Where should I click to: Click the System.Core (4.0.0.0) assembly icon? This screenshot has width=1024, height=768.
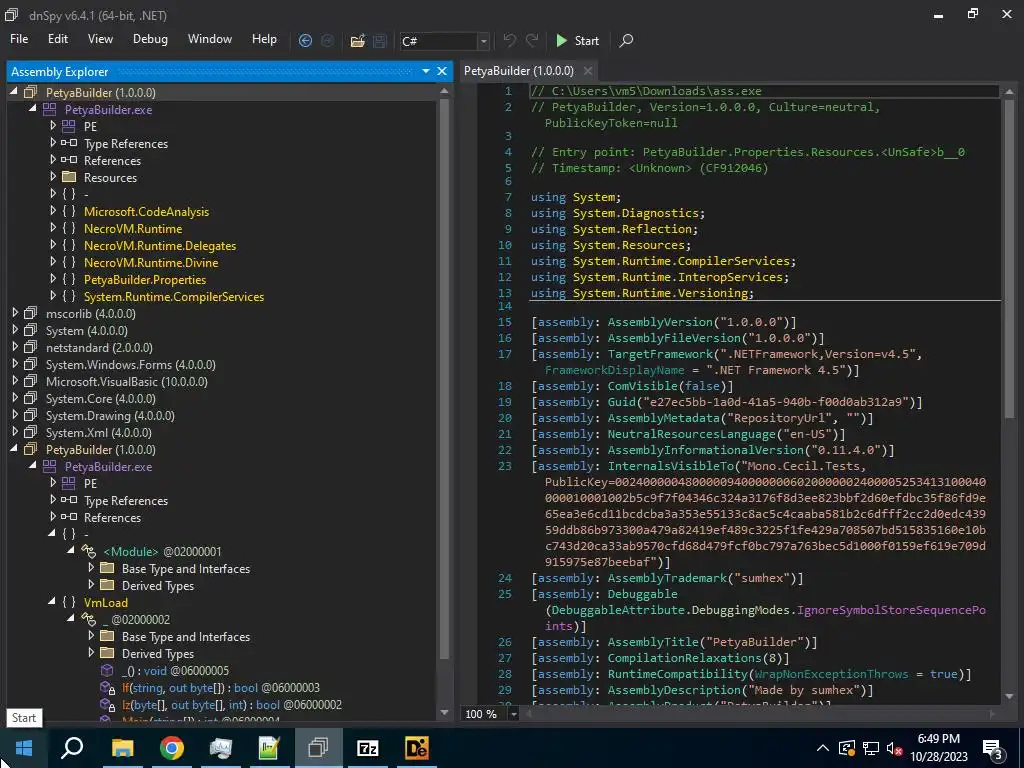(x=30, y=398)
